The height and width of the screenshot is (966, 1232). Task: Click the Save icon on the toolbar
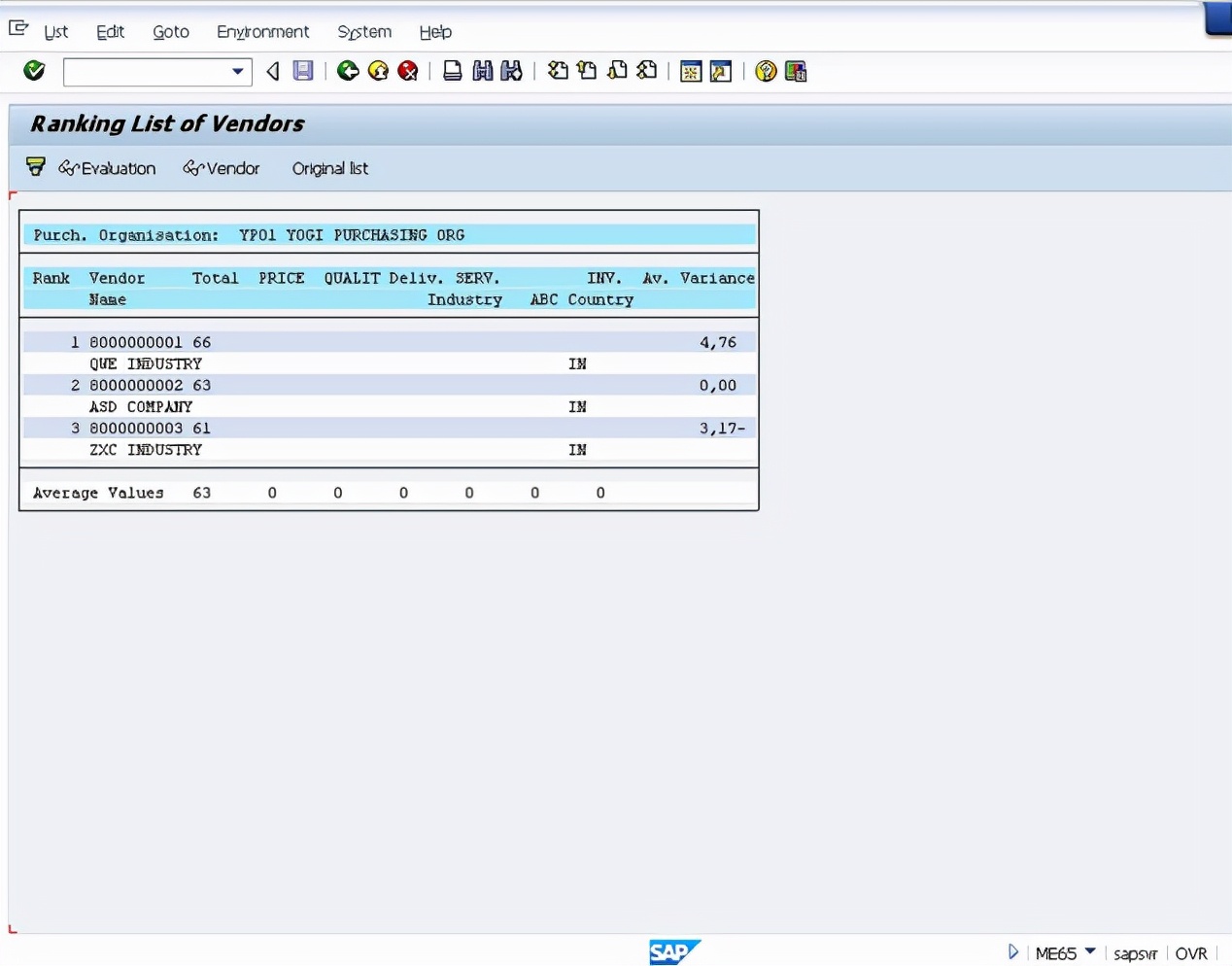(x=302, y=71)
